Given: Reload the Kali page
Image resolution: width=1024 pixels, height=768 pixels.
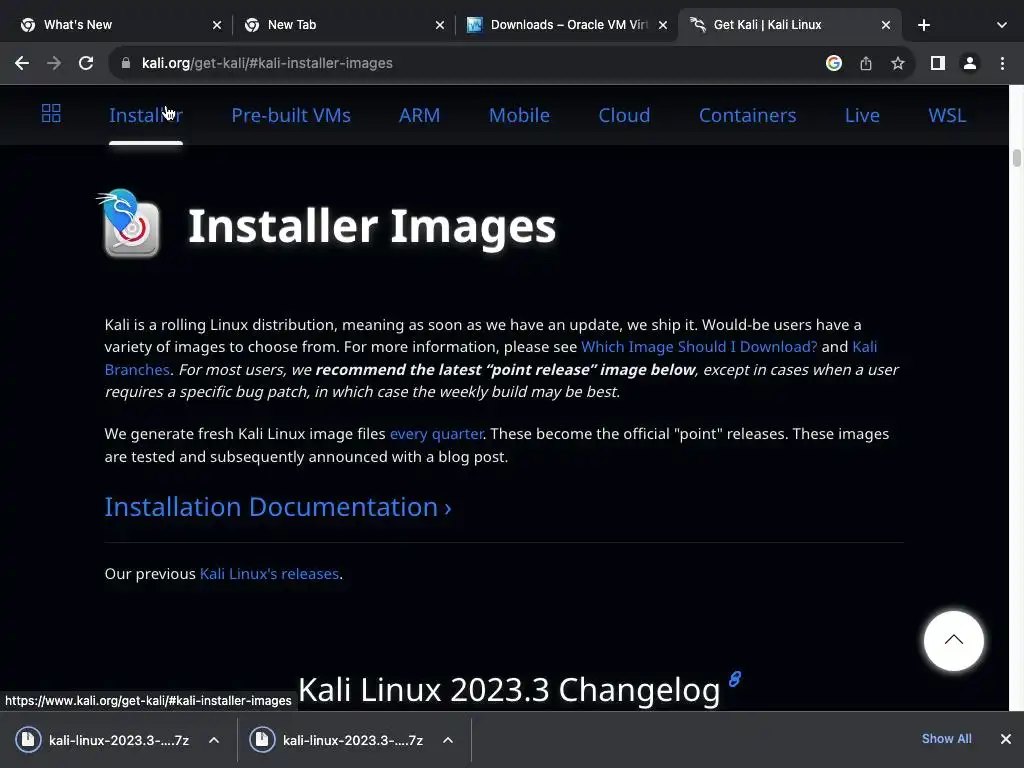Looking at the screenshot, I should tap(86, 63).
